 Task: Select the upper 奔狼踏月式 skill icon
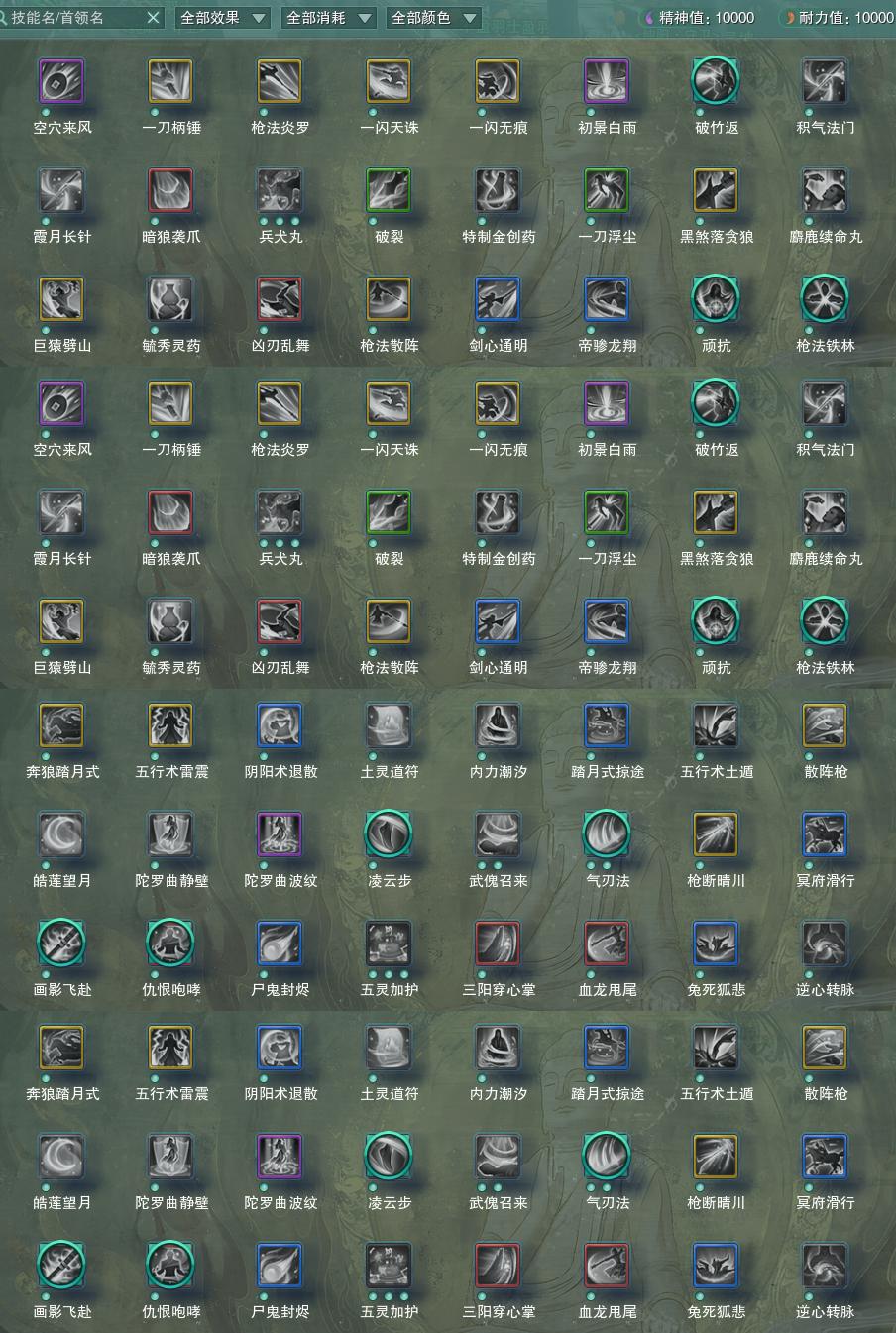tap(61, 725)
